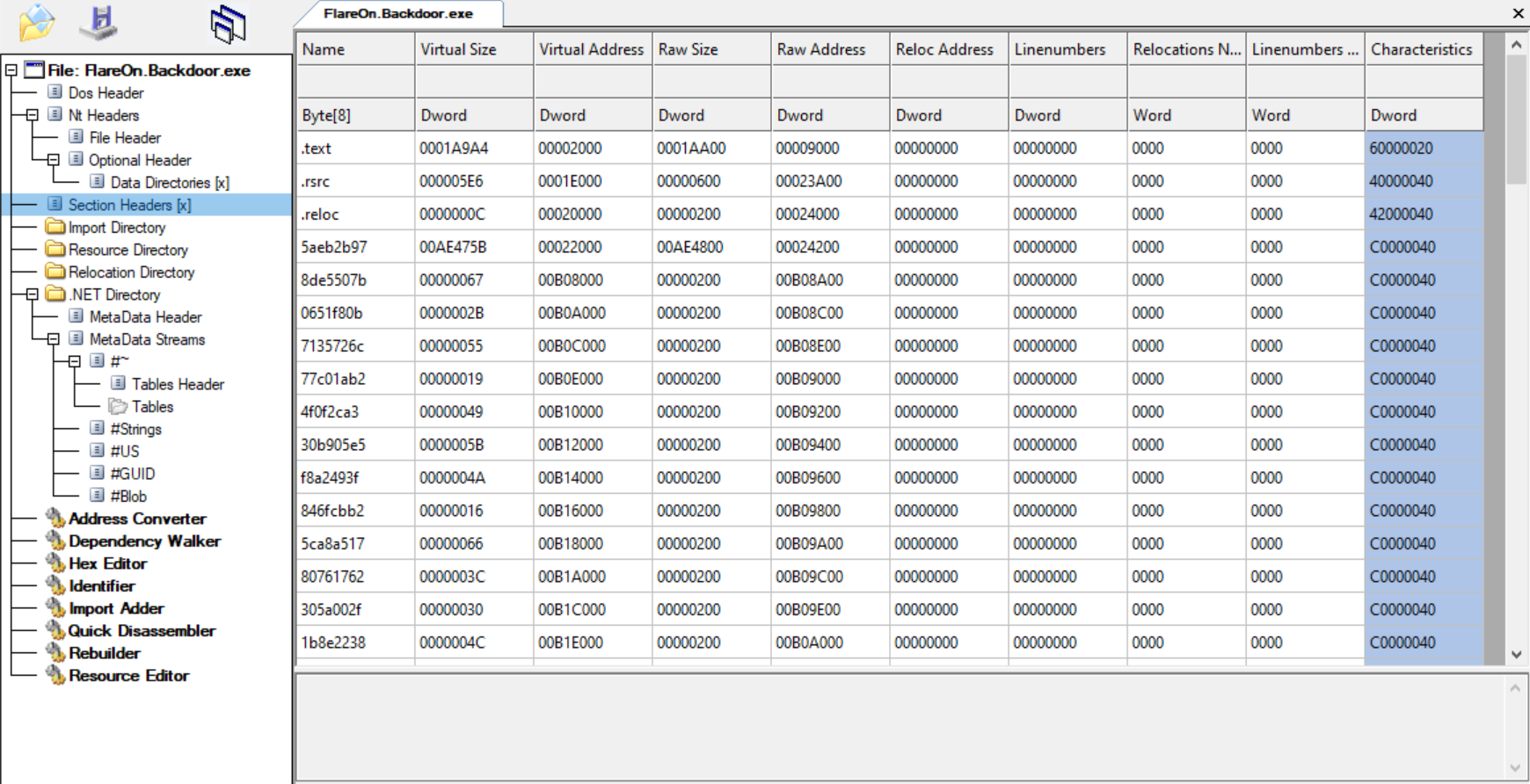This screenshot has height=784, width=1530.
Task: Open the #Strings metadata stream
Action: click(x=135, y=429)
